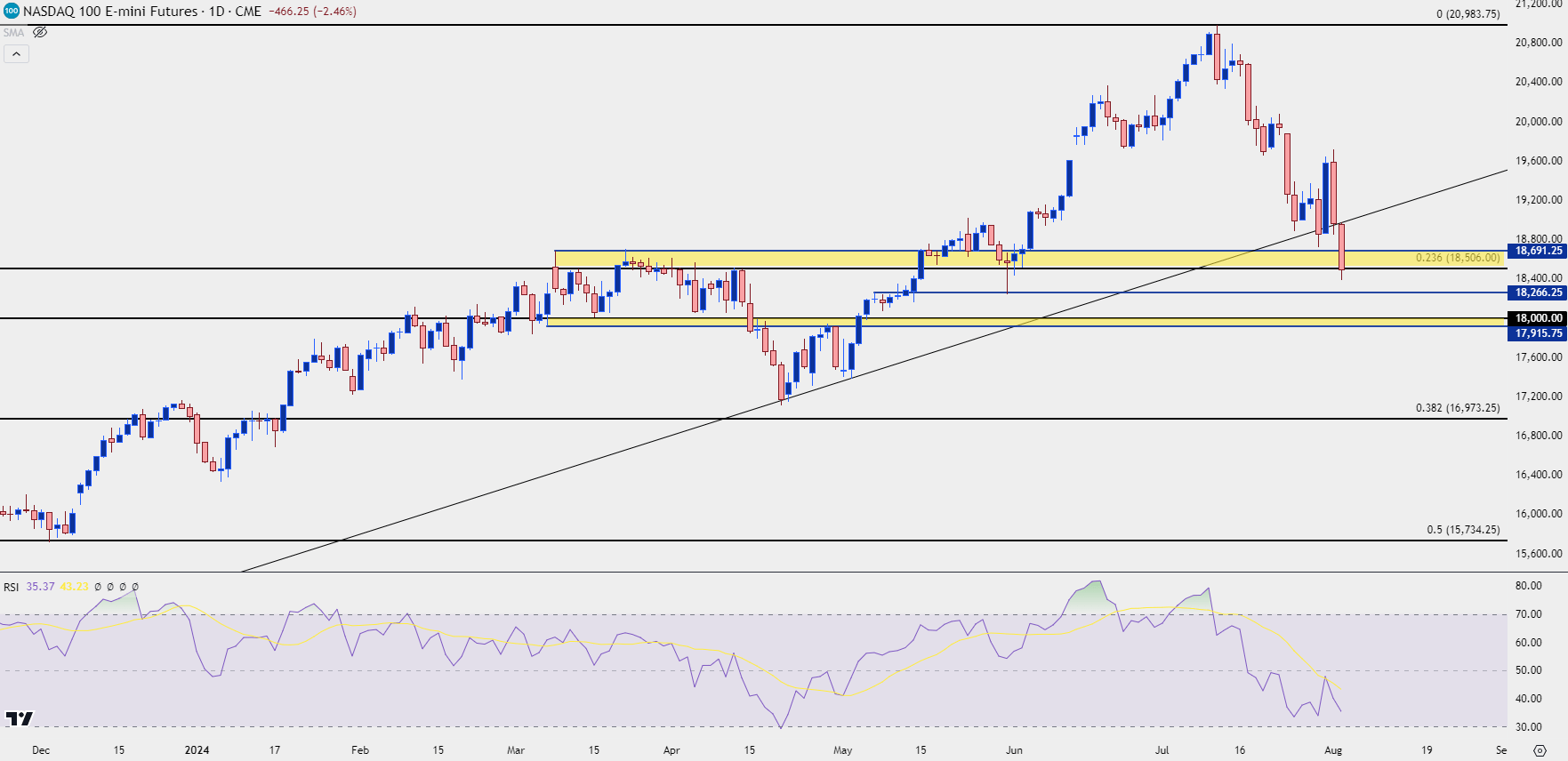The width and height of the screenshot is (1568, 761).
Task: Click the Mar label on time axis
Action: pos(516,750)
